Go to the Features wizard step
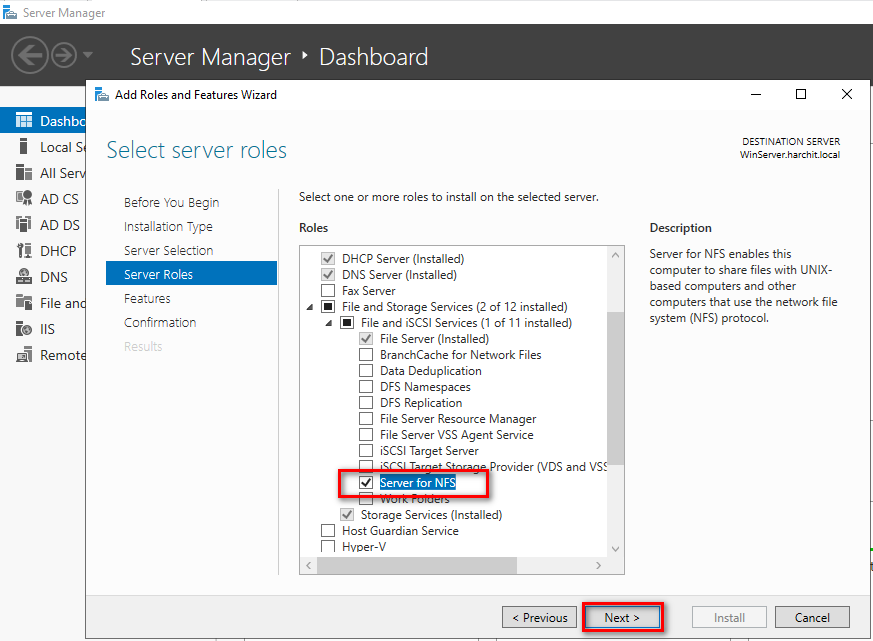Image resolution: width=873 pixels, height=641 pixels. click(x=147, y=298)
